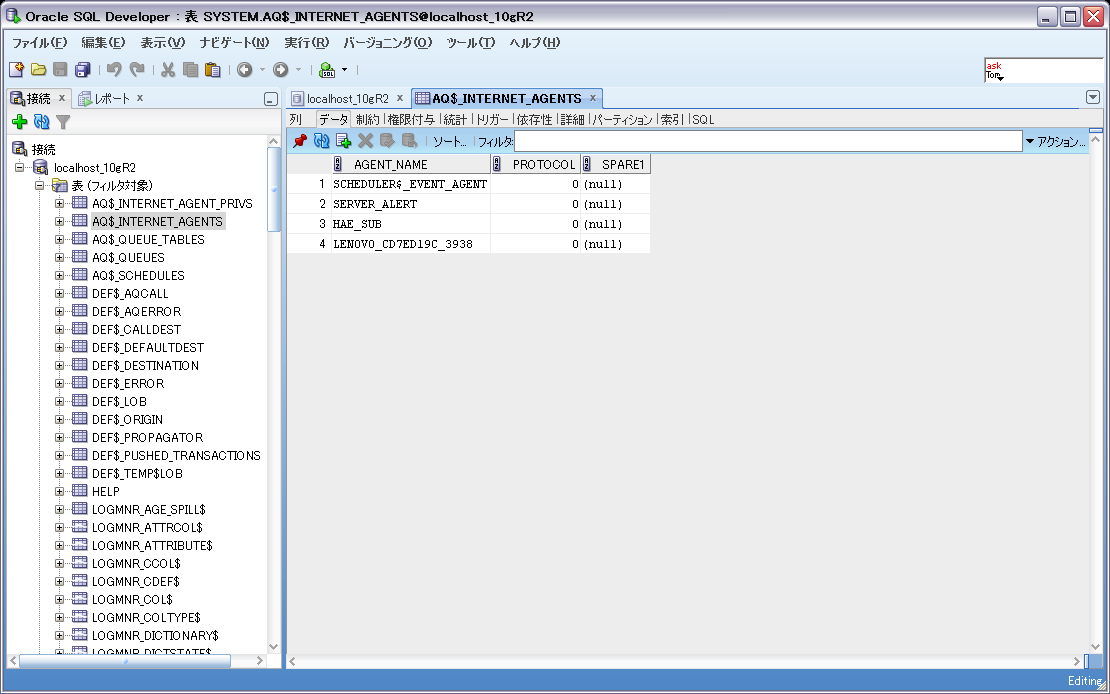Open the ツール(T) menu

[x=471, y=42]
